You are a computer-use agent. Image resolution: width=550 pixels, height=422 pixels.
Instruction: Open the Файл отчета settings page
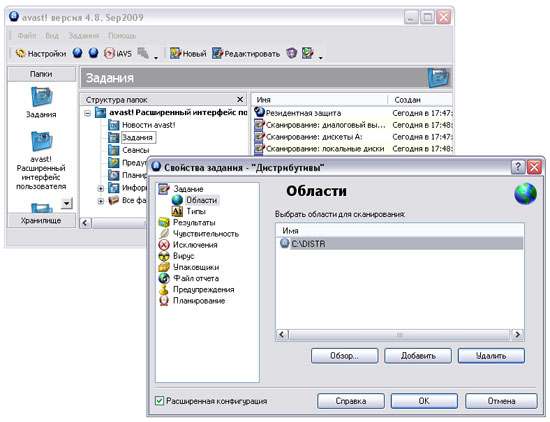[x=189, y=279]
